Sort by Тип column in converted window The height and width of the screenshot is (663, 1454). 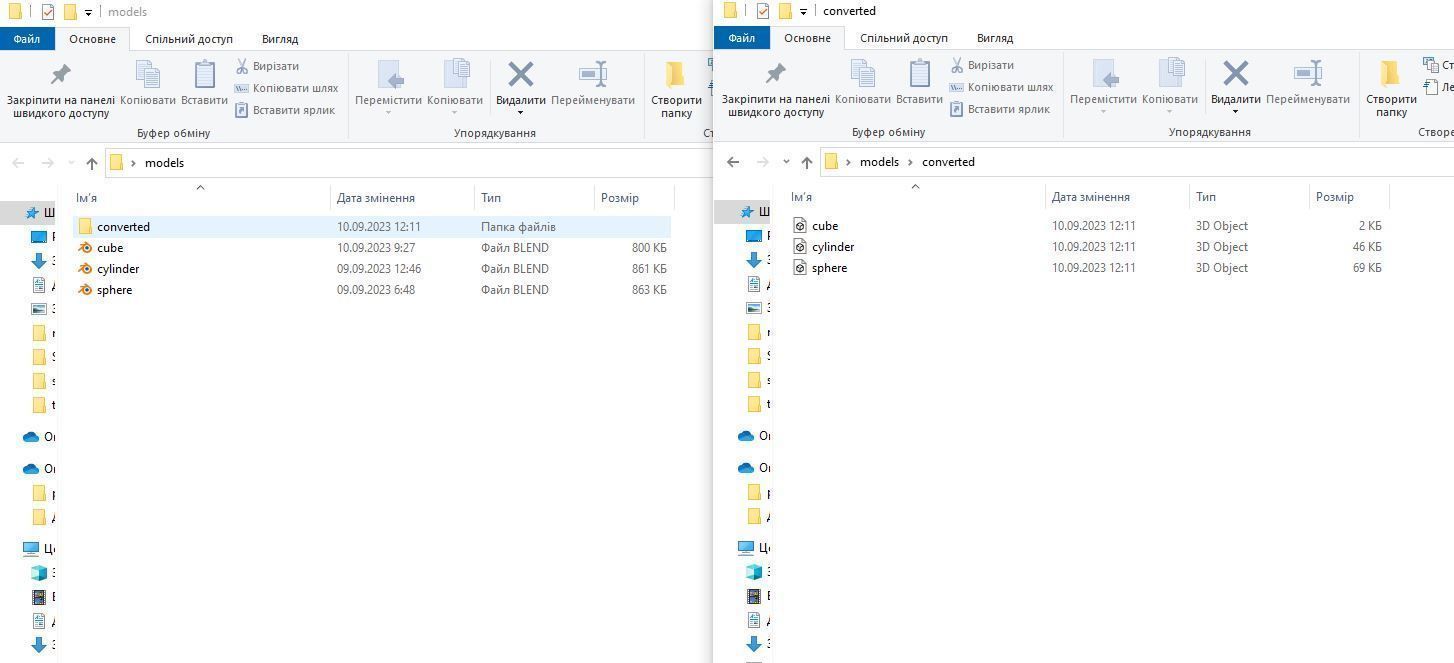point(1247,197)
